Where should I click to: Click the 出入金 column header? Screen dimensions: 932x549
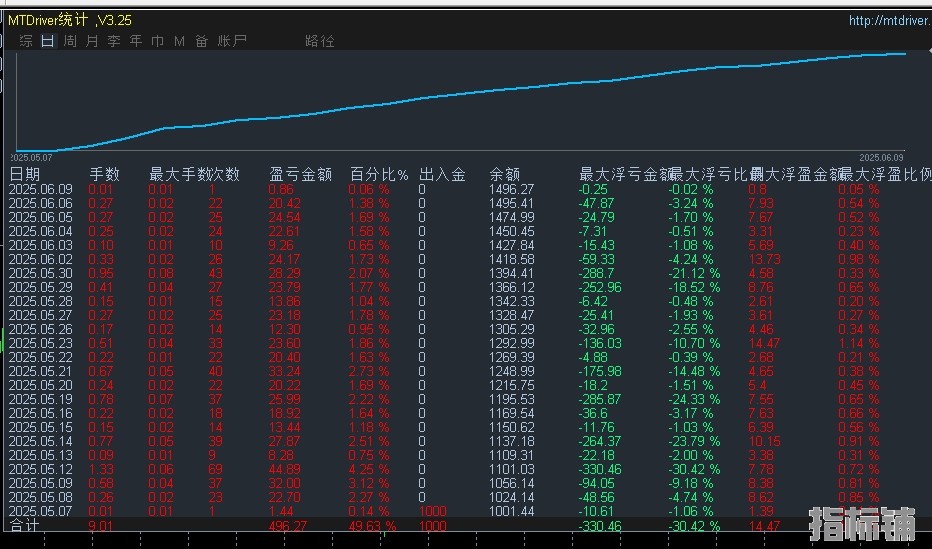point(442,174)
